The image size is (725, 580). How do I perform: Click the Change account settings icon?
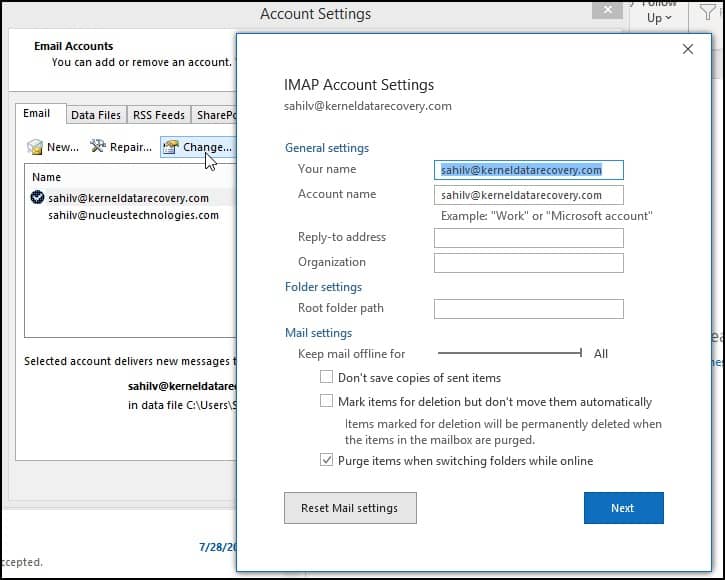(170, 147)
